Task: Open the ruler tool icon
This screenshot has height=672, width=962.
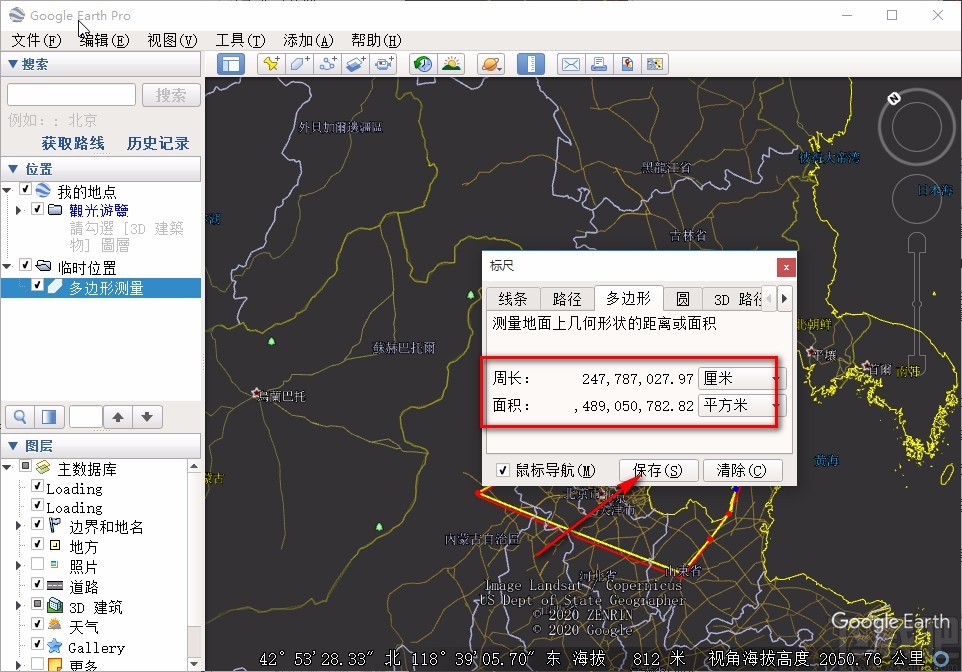Action: click(531, 64)
